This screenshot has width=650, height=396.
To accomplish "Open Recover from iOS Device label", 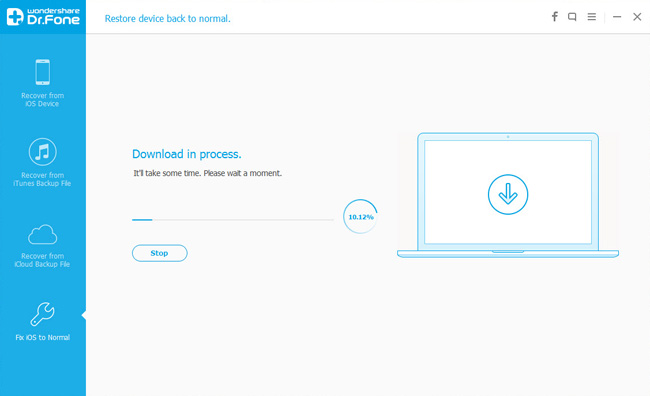I will click(x=42, y=100).
